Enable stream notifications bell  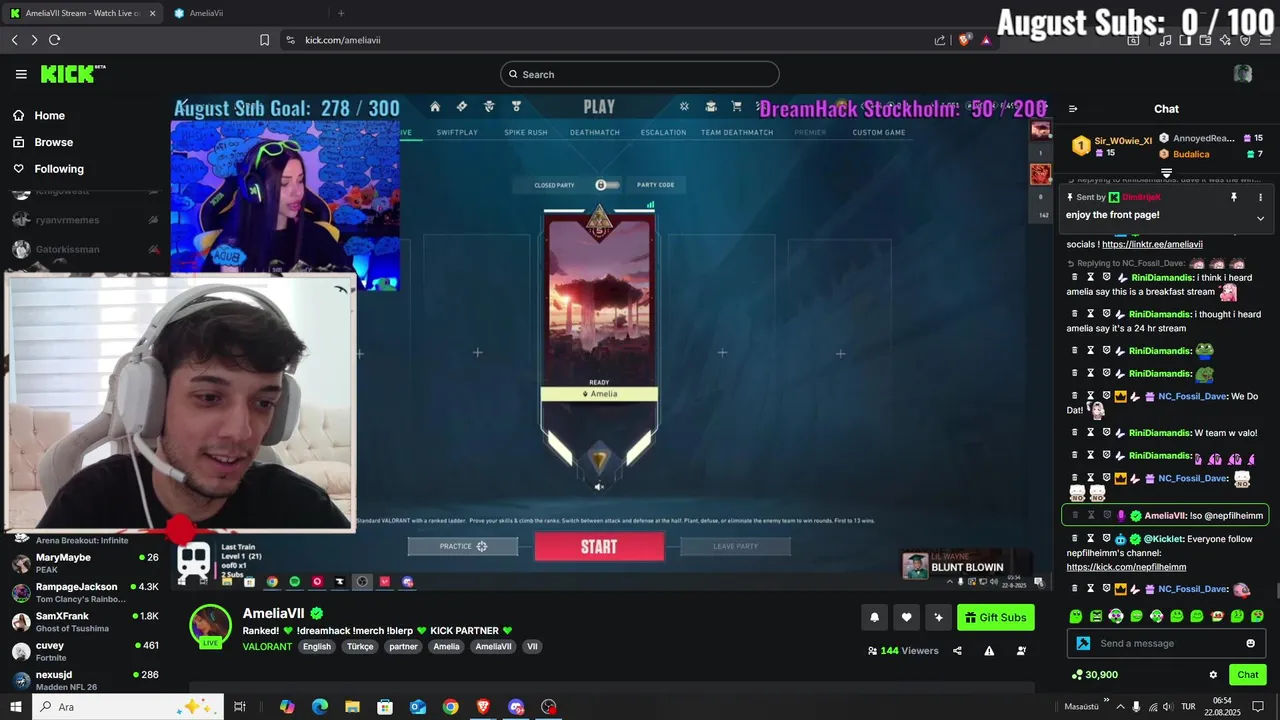pyautogui.click(x=874, y=617)
